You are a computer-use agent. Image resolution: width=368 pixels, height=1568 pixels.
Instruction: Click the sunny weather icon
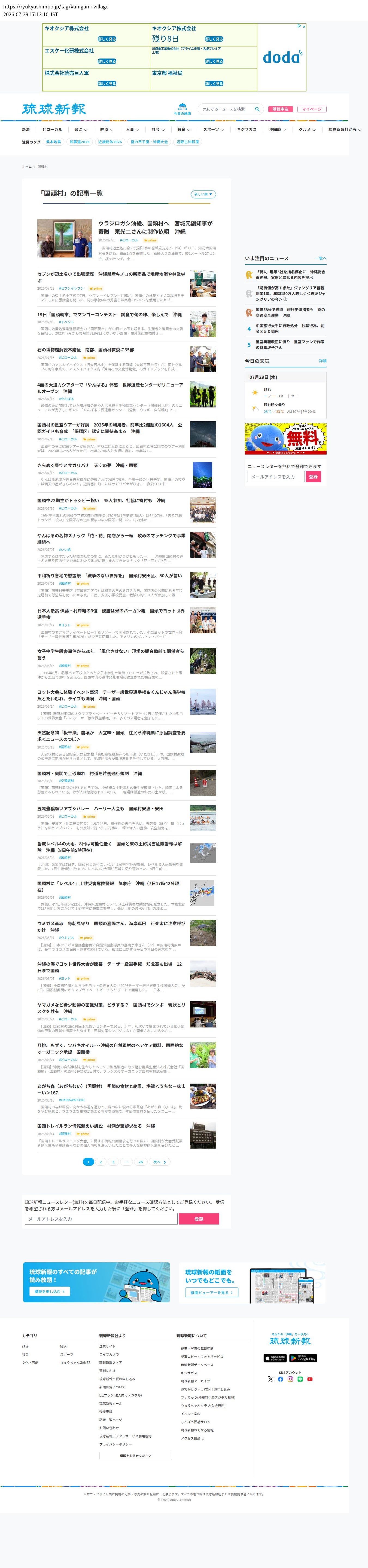tap(255, 392)
